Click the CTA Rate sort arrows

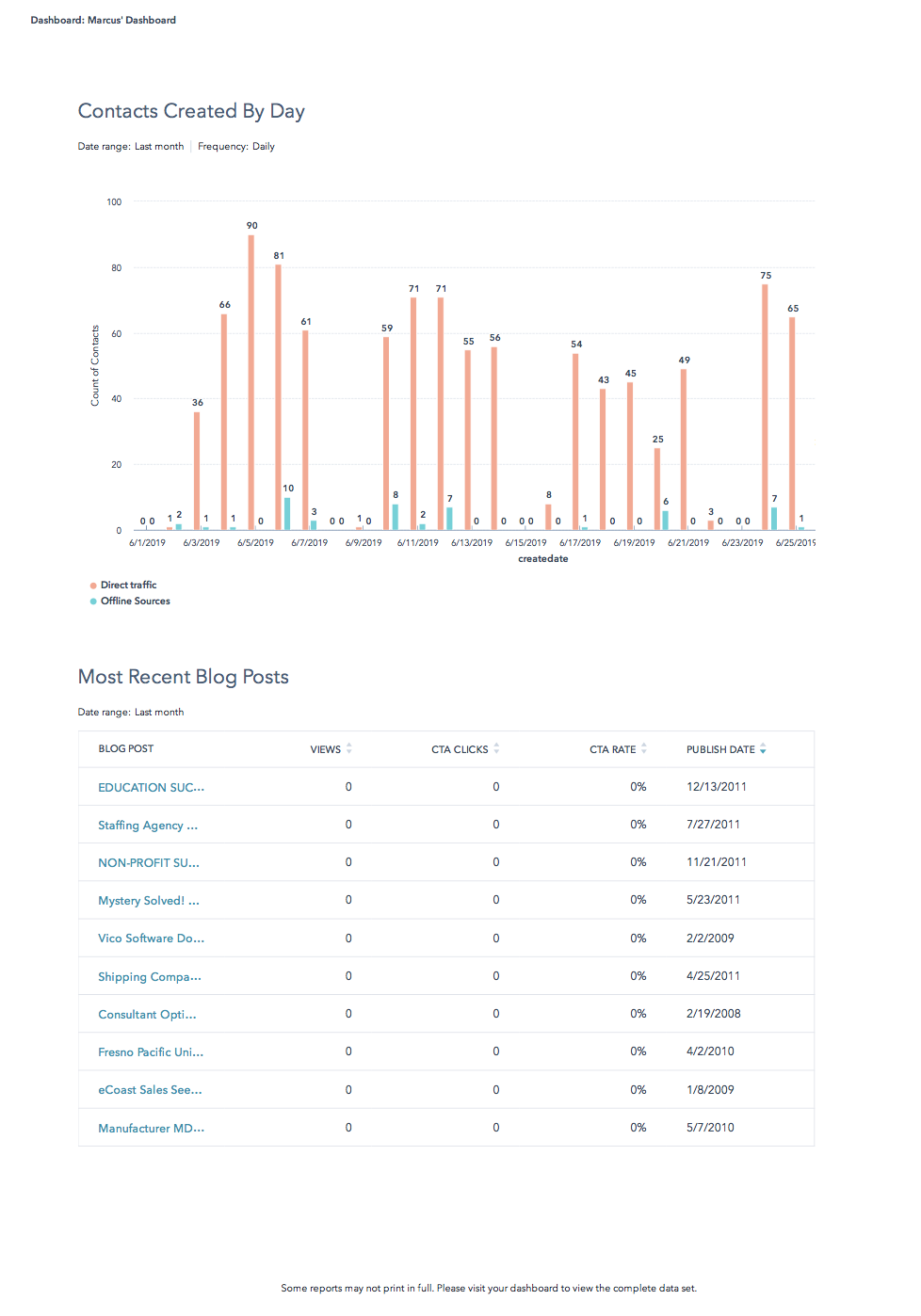tap(644, 749)
